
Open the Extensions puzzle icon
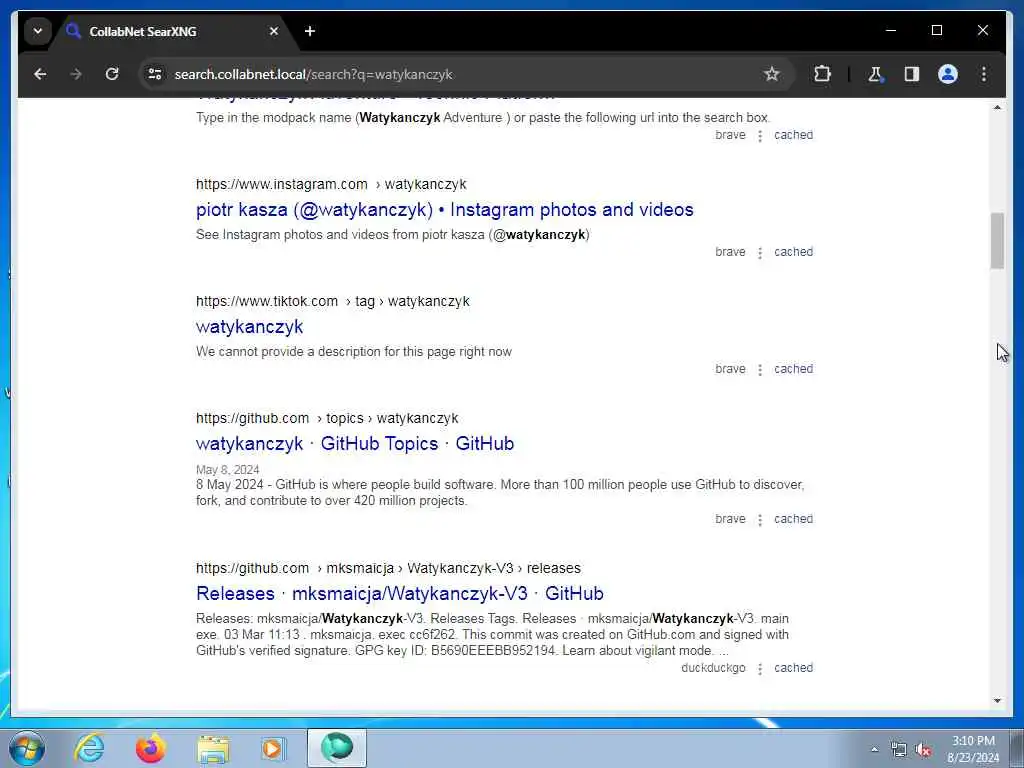822,74
